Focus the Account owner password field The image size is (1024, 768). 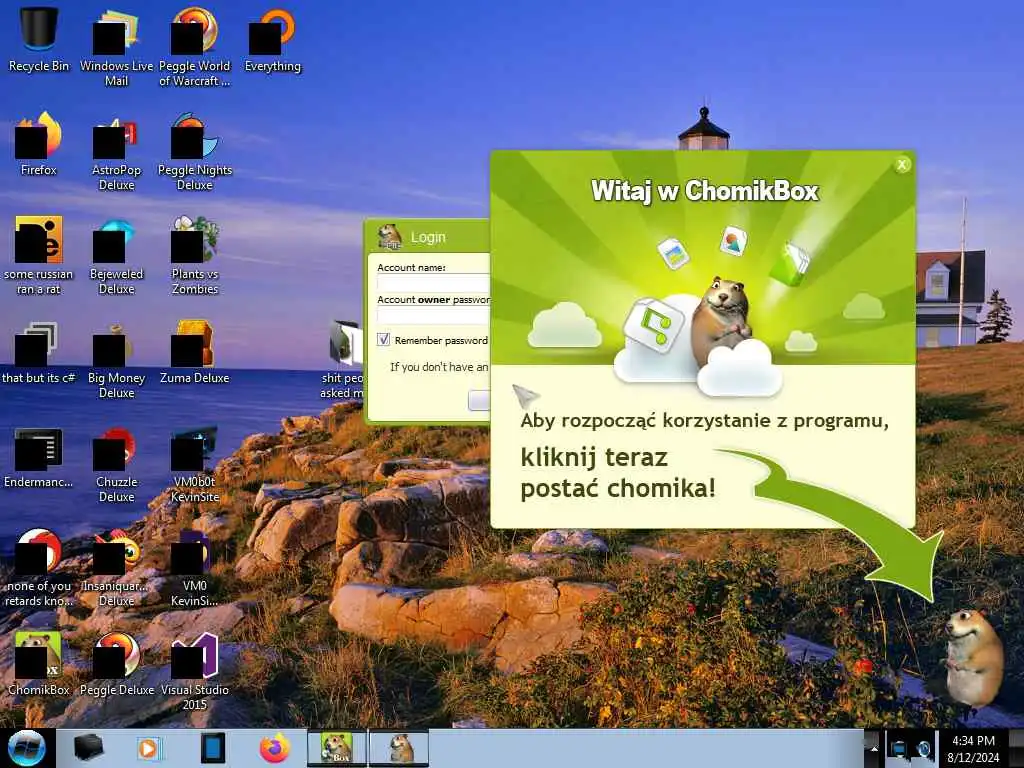click(434, 315)
